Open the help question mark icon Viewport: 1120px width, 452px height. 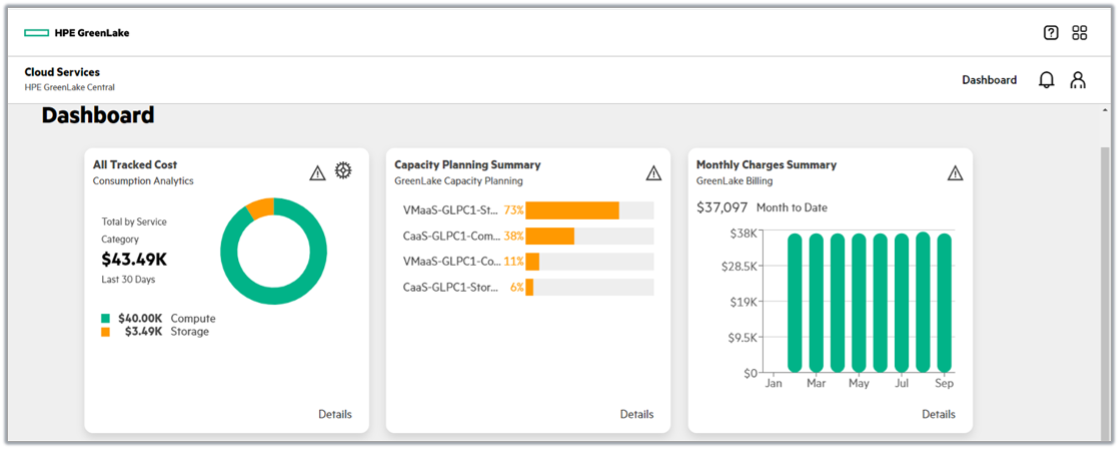tap(1051, 33)
